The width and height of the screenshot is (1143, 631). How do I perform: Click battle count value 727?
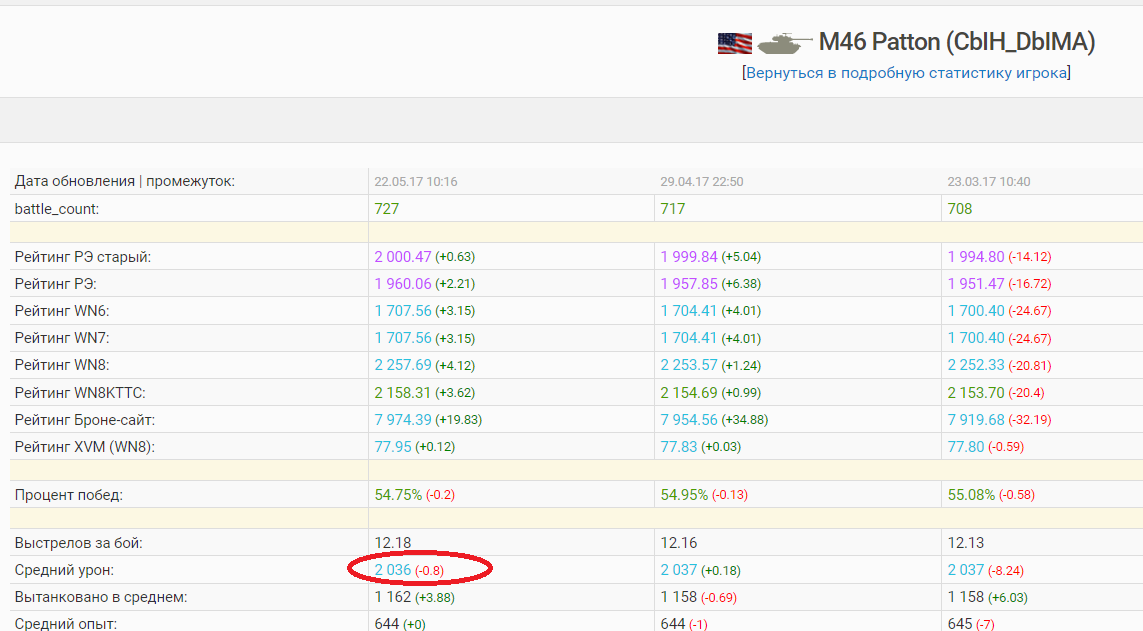386,208
